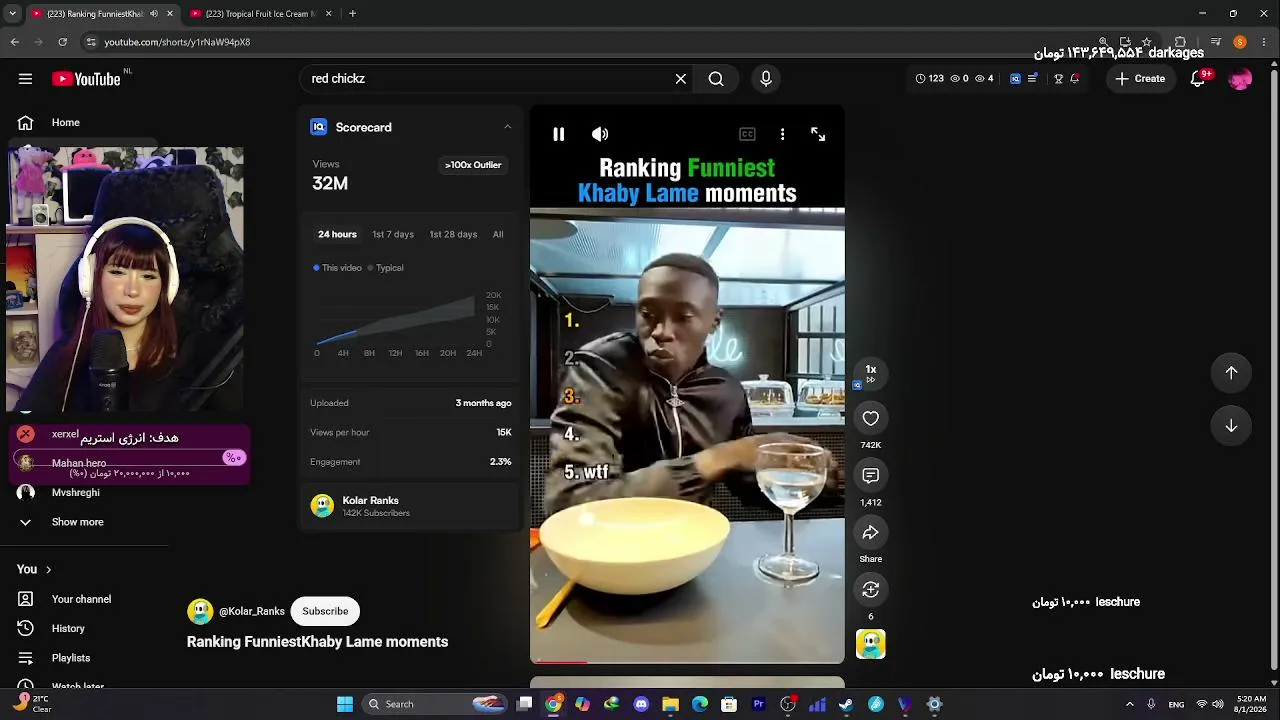Screen dimensions: 1280x720
Task: Switch to the Tropical Fruit Ice Cream tab
Action: click(260, 14)
